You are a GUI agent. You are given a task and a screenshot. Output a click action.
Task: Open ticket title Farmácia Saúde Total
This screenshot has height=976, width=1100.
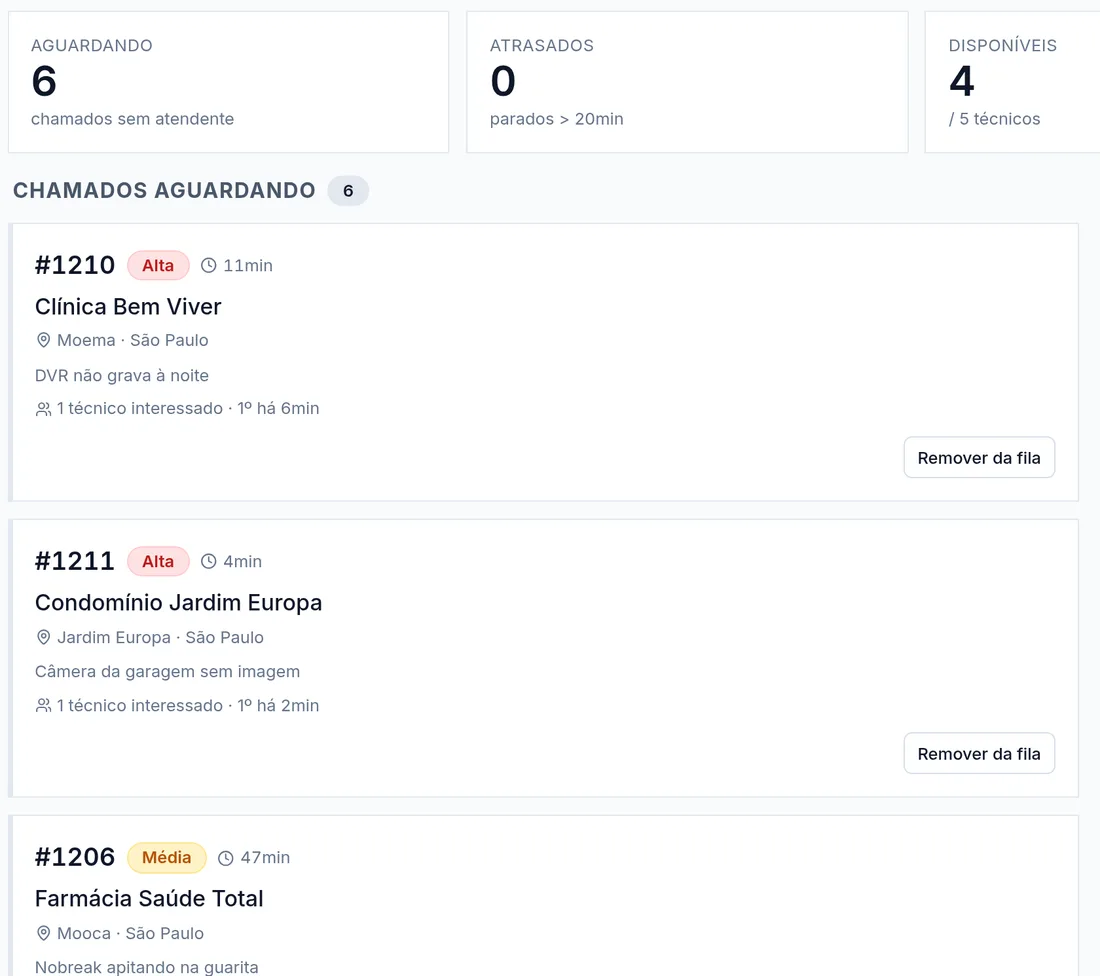click(x=149, y=899)
